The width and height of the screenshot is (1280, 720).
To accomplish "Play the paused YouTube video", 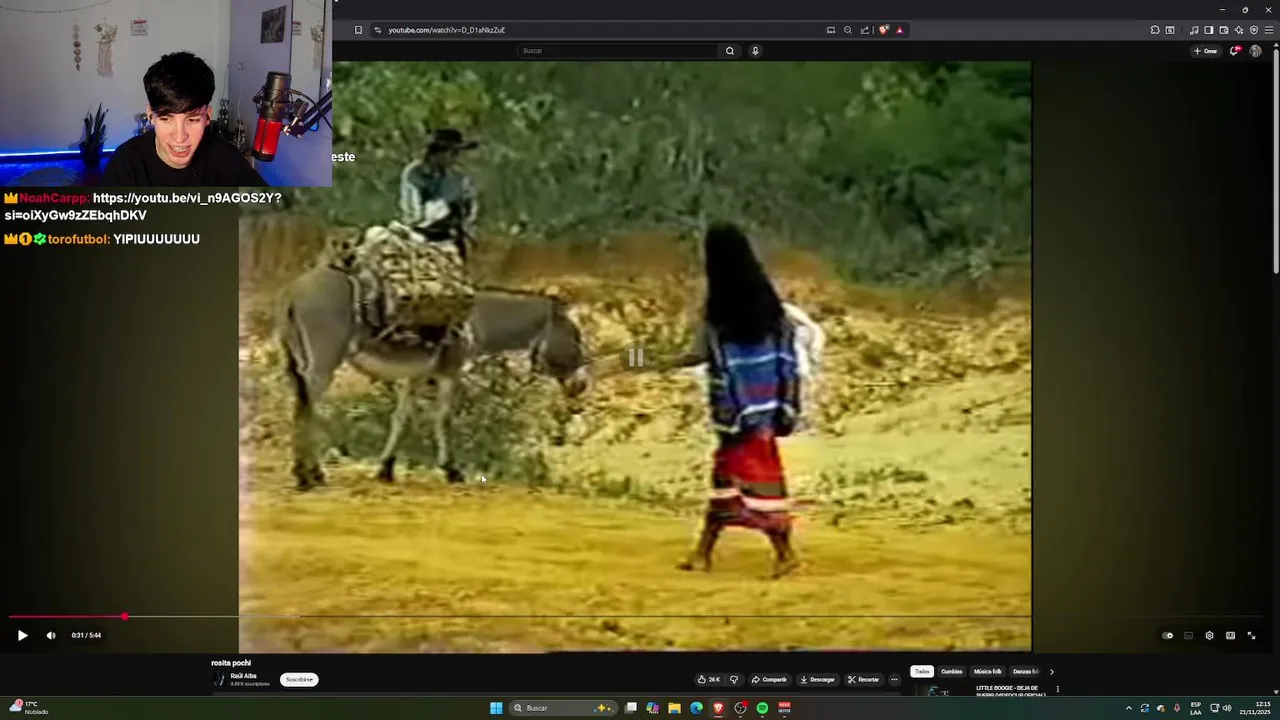I will tap(22, 635).
